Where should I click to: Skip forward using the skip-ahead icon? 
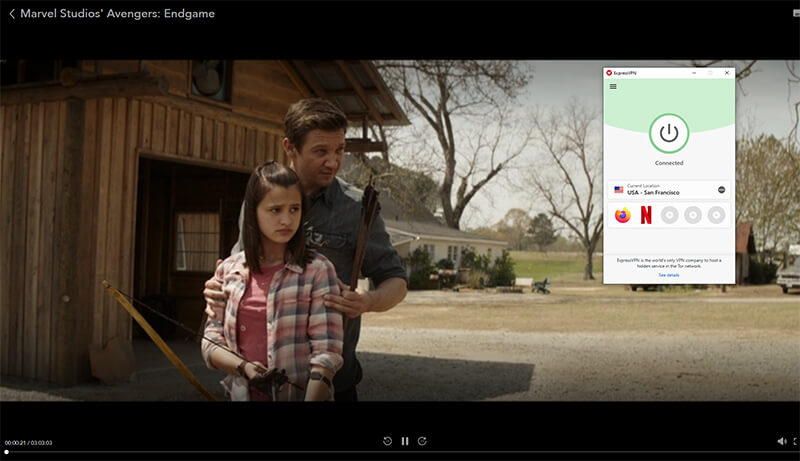tap(422, 441)
